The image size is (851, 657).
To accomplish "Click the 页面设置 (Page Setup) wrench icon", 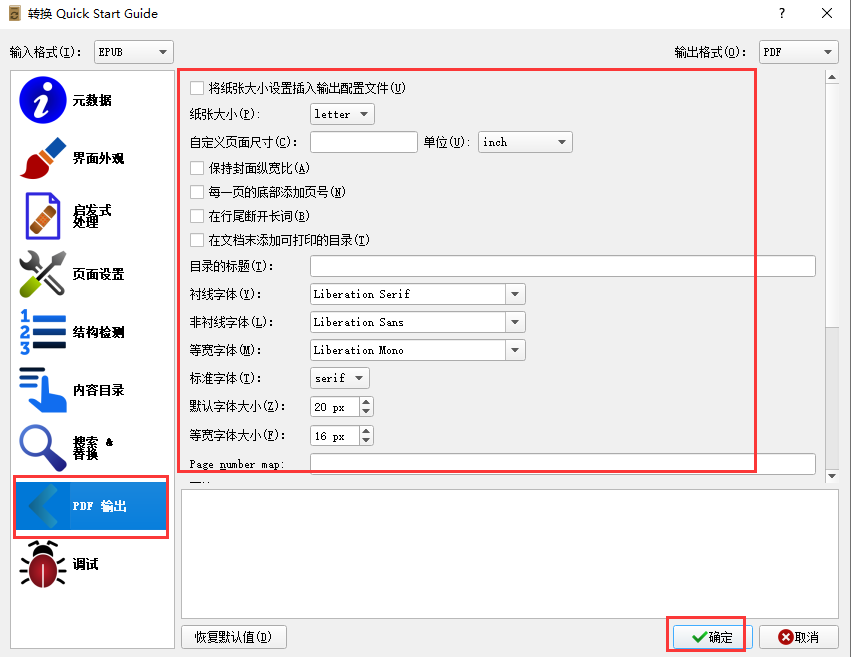I will 90,274.
